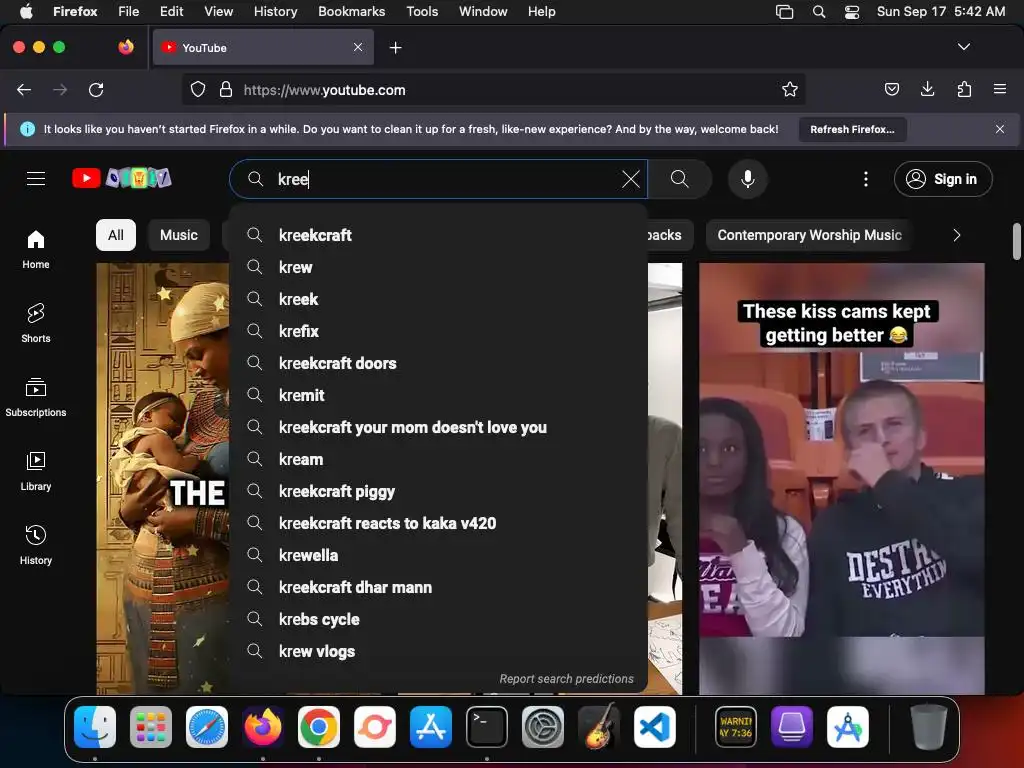Choose kreekcraft doors suggestion
This screenshot has width=1024, height=768.
click(438, 363)
